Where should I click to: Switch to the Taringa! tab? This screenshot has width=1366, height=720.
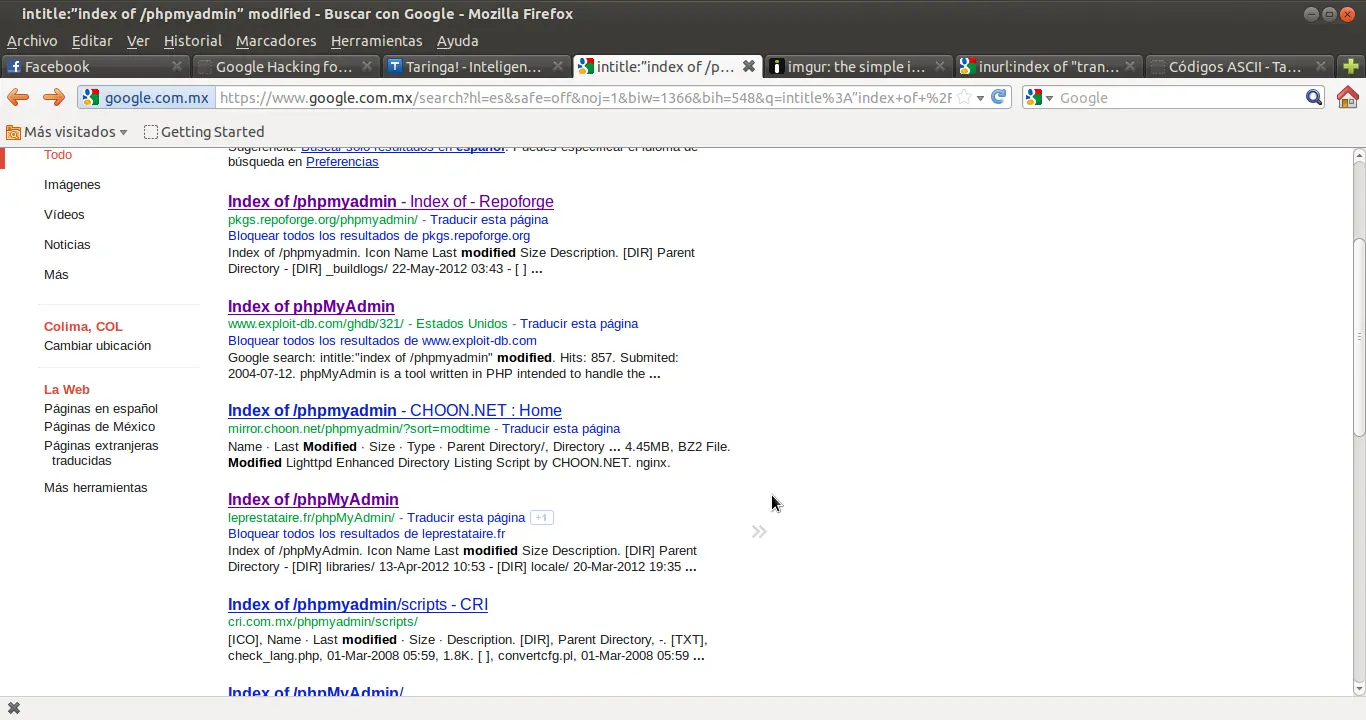coord(475,66)
